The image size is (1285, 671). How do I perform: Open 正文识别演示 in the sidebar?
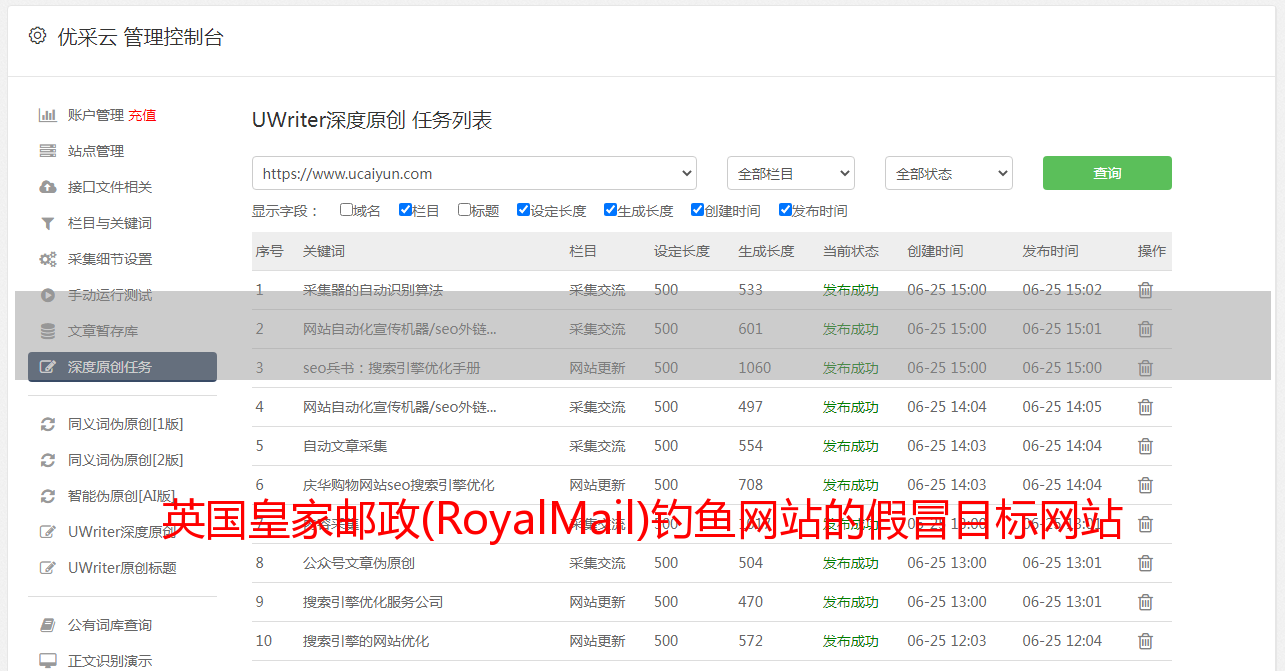point(110,661)
